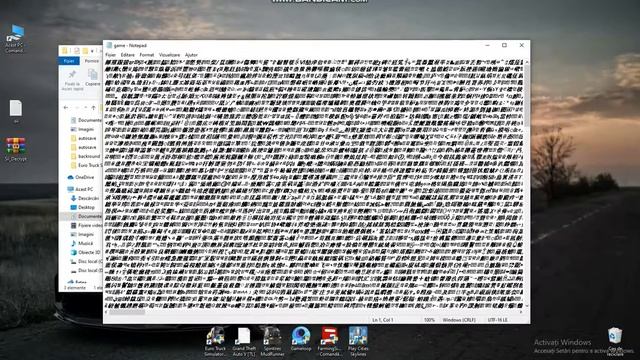
Task: Click the Notepad horizontal scrollbar thumb
Action: tap(127, 312)
